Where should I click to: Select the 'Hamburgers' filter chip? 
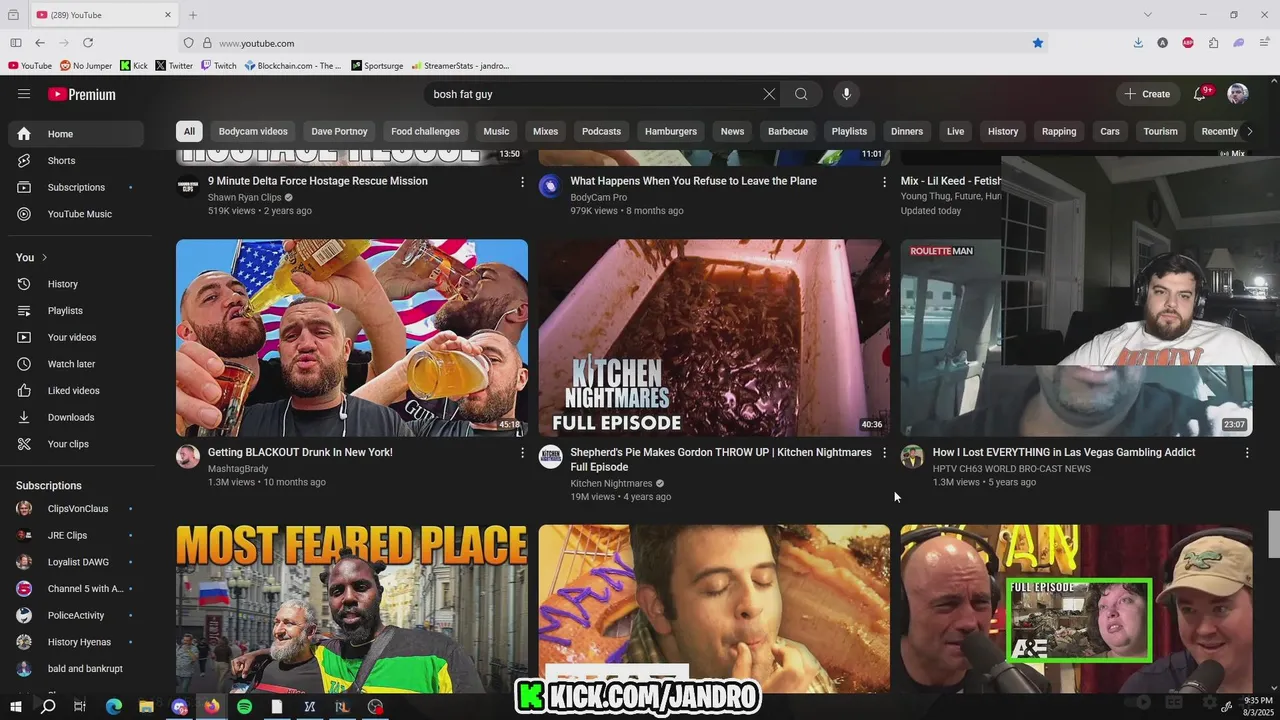(671, 131)
